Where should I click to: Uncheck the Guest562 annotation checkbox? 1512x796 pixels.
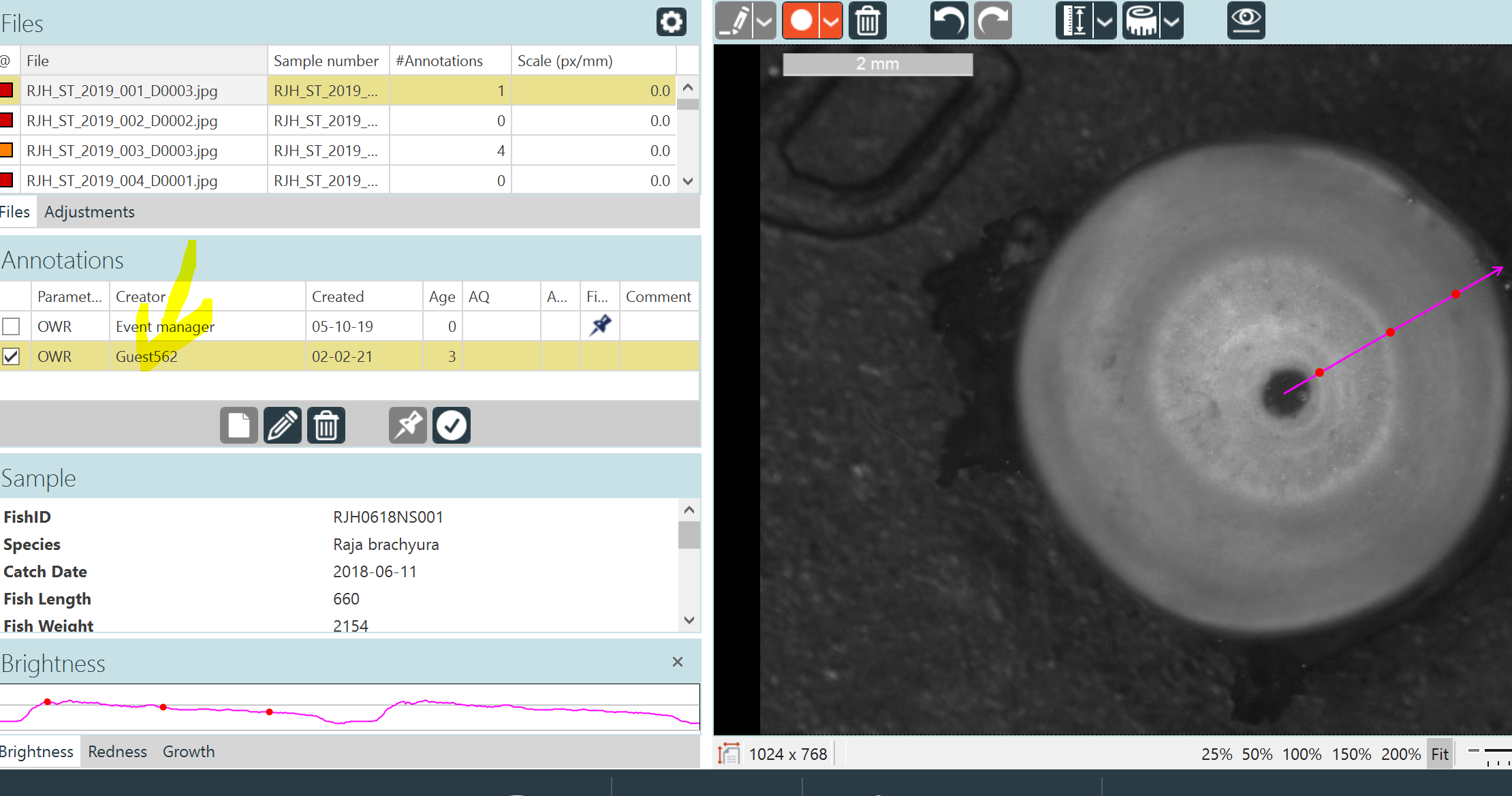(x=11, y=356)
